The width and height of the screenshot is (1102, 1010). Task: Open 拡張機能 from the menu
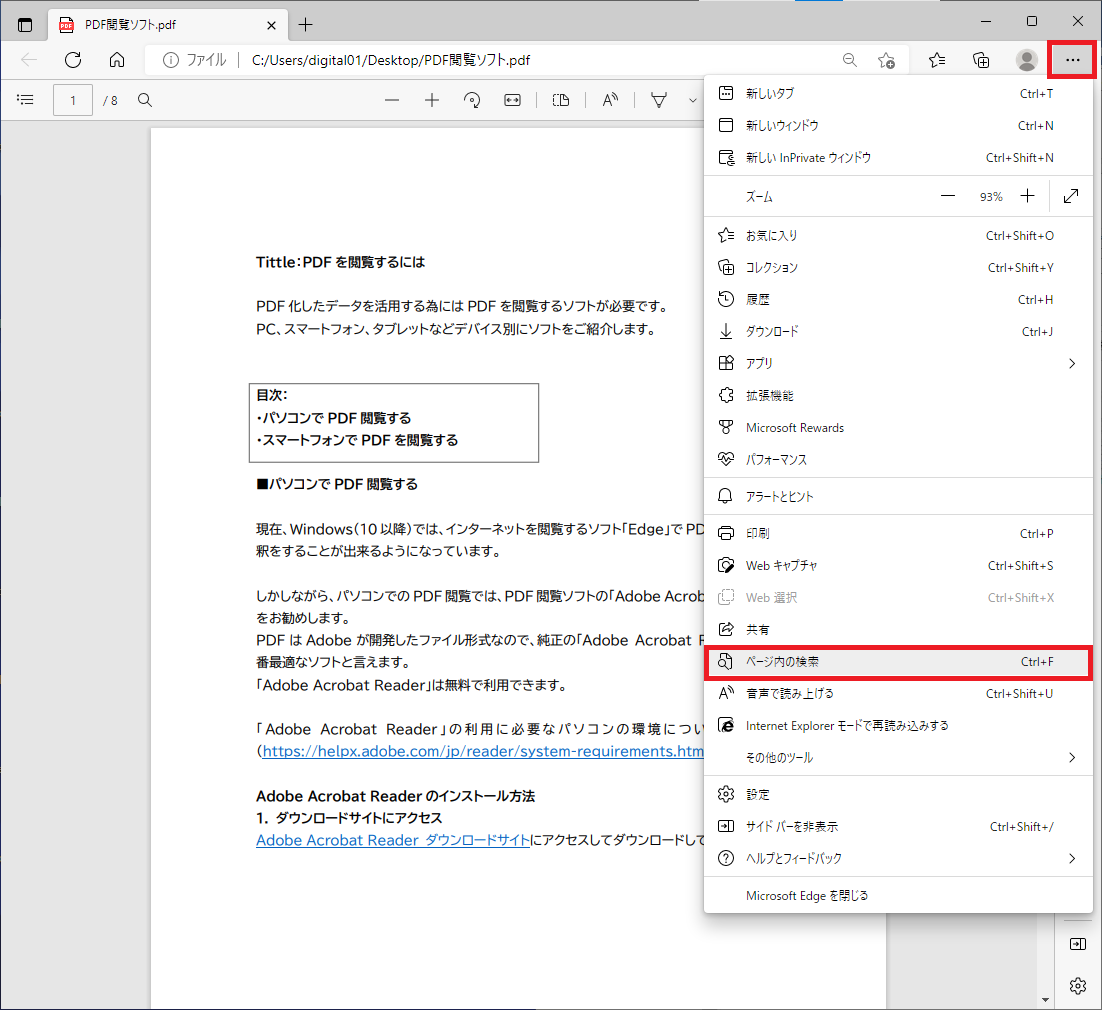(x=898, y=396)
